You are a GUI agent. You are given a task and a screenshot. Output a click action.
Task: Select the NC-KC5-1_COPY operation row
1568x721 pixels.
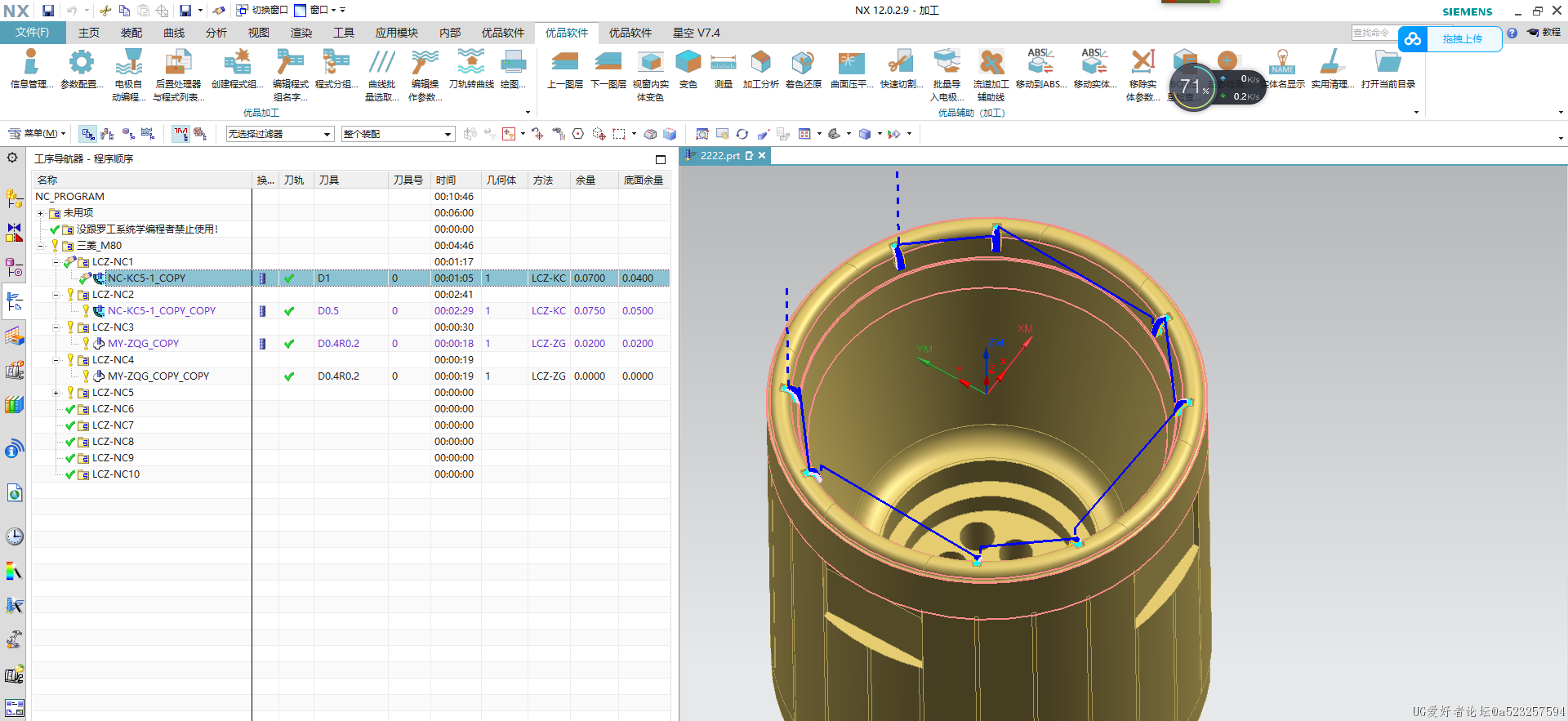(x=351, y=278)
